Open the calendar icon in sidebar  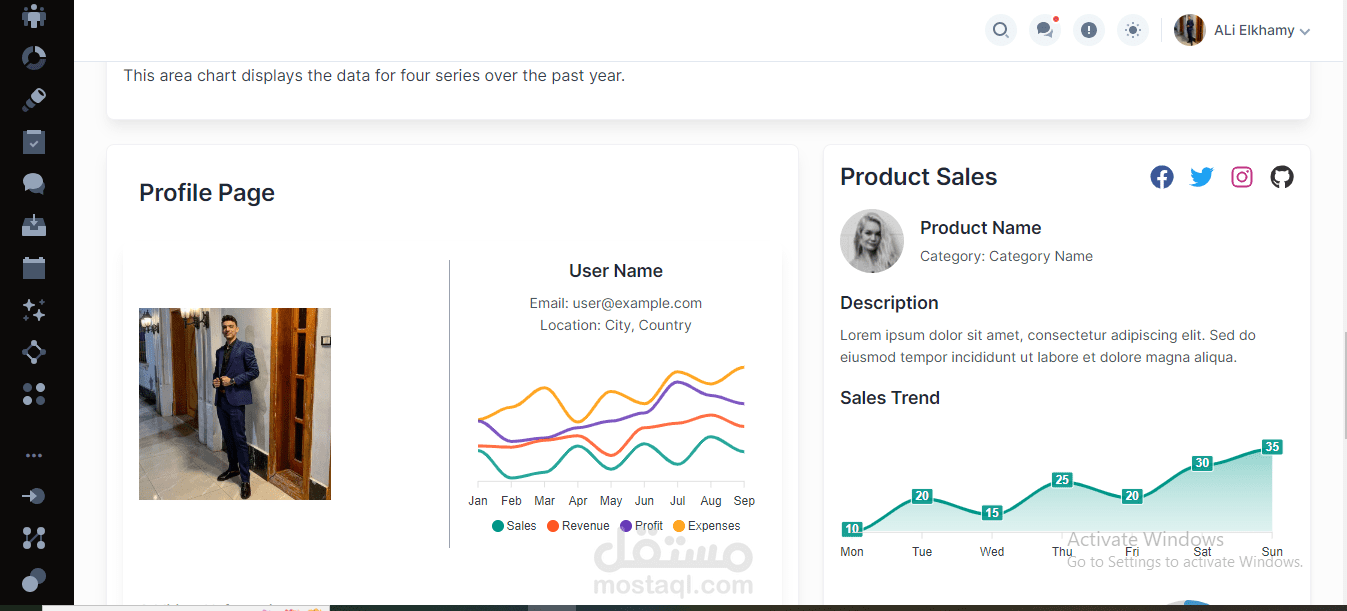34,267
